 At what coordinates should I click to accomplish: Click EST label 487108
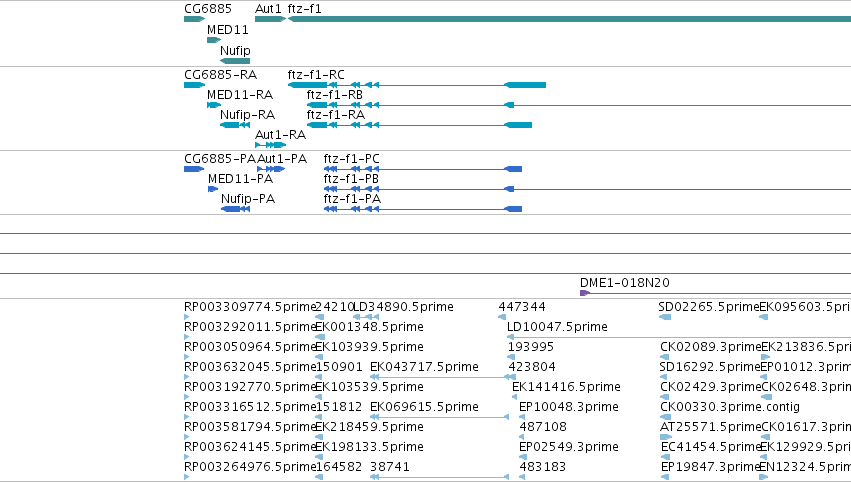[x=543, y=428]
